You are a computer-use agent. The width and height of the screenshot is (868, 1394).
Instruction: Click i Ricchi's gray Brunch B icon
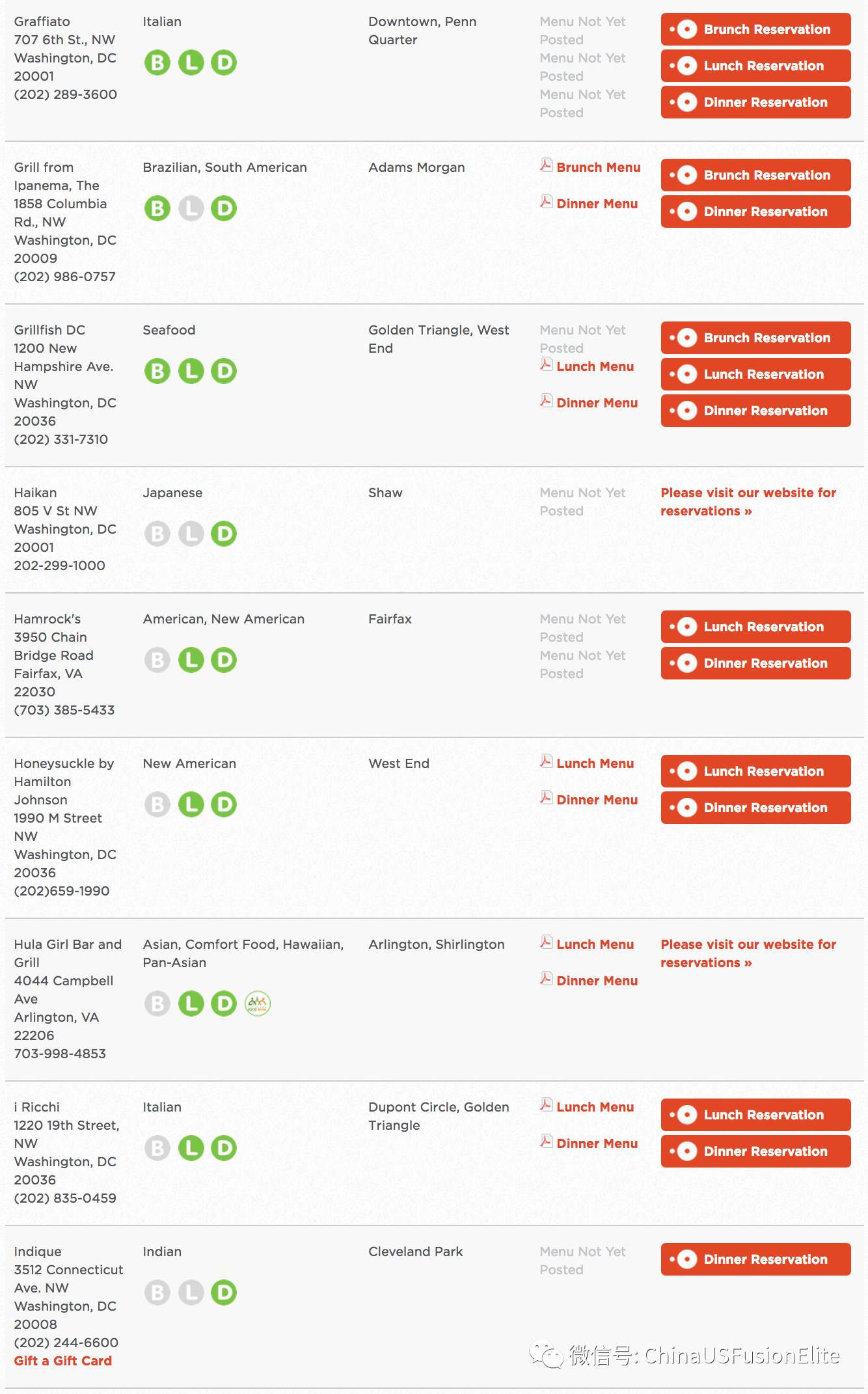point(157,1148)
